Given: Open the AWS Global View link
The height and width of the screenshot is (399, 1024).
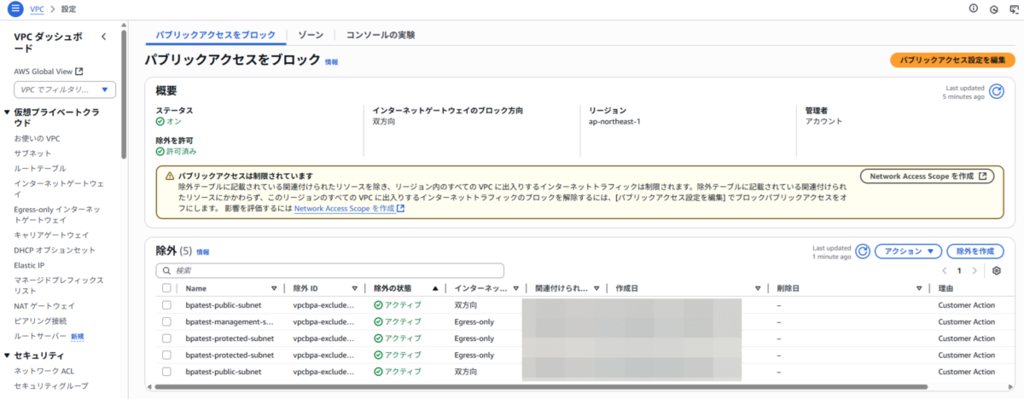Looking at the screenshot, I should [x=48, y=71].
